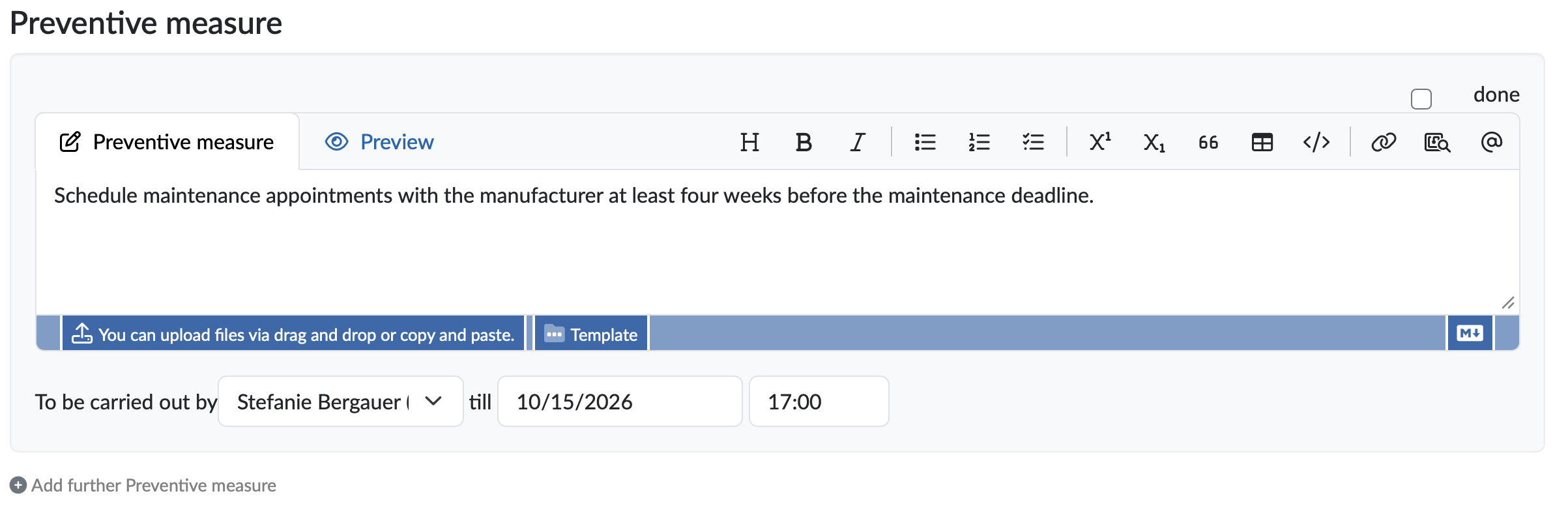Insert a bulleted list

[x=925, y=142]
